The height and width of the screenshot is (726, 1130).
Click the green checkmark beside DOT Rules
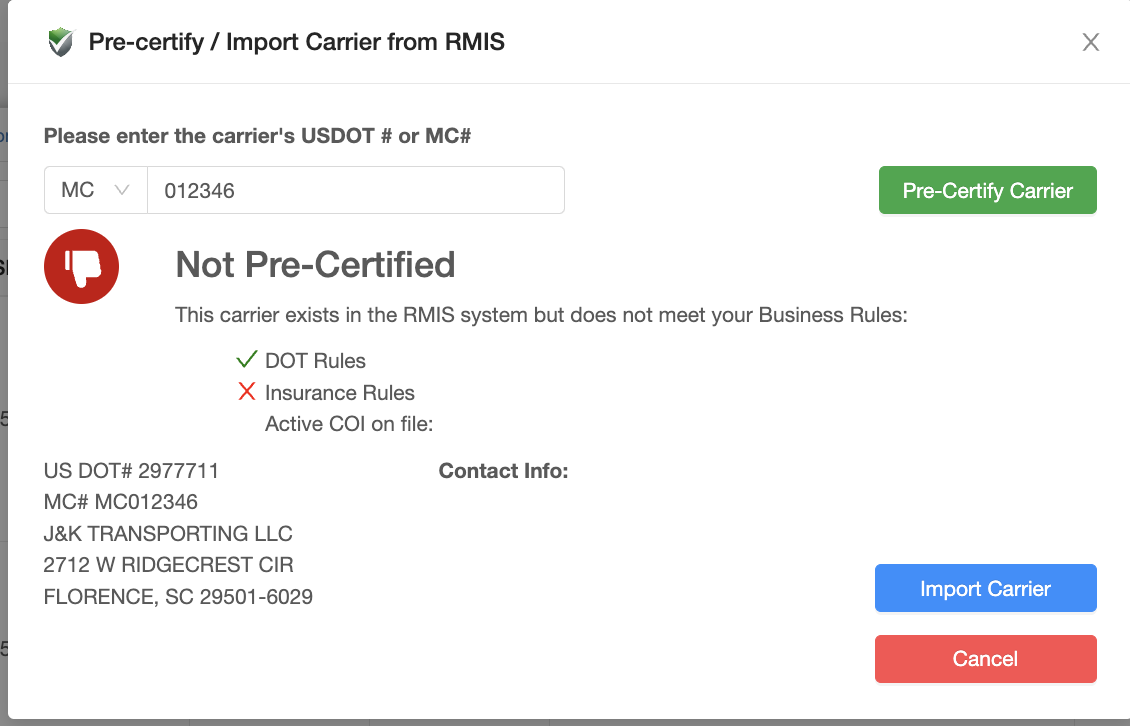point(247,360)
